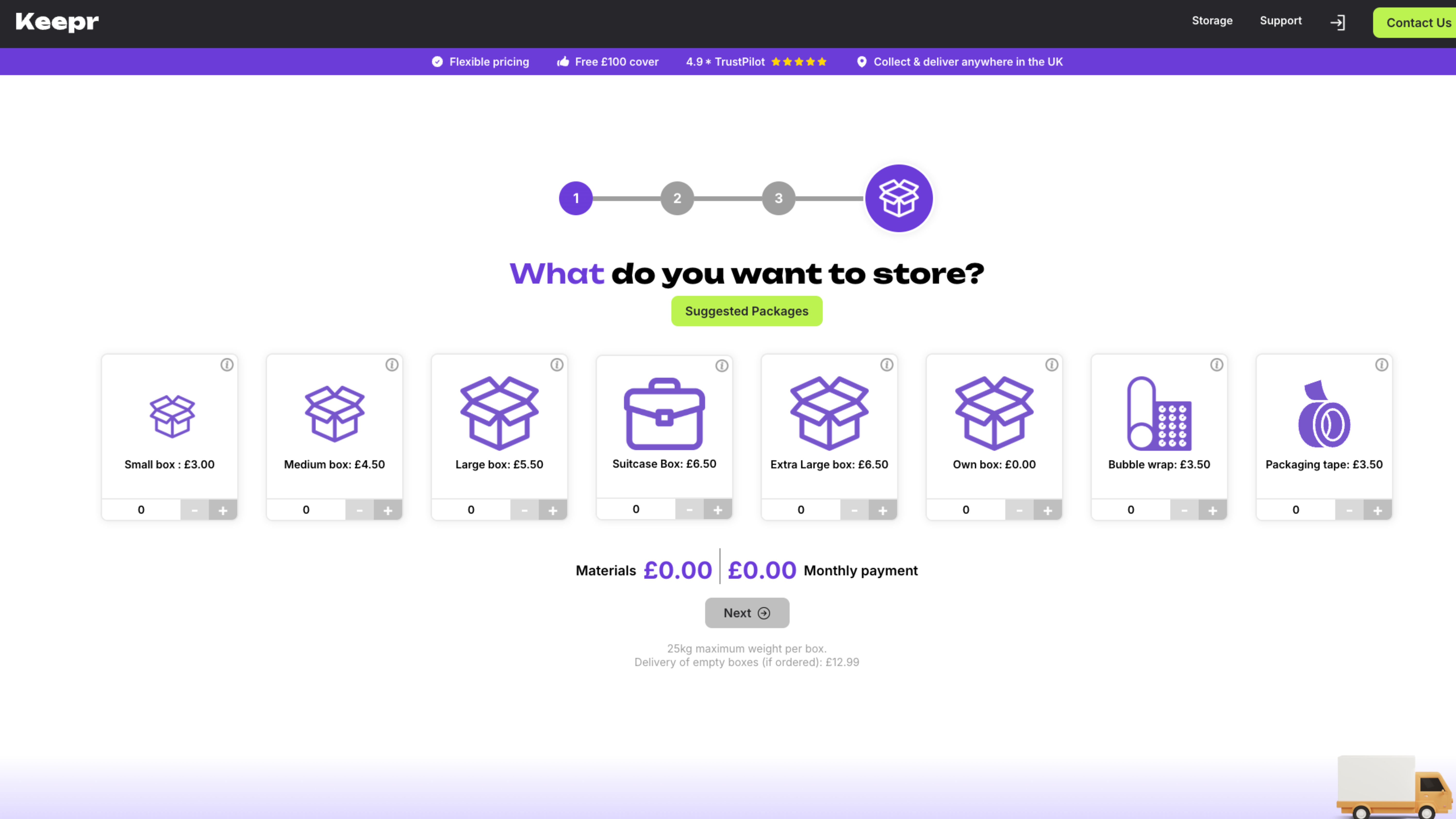This screenshot has width=1456, height=819.
Task: Click the Packaging tape quantity field
Action: pyautogui.click(x=1296, y=510)
